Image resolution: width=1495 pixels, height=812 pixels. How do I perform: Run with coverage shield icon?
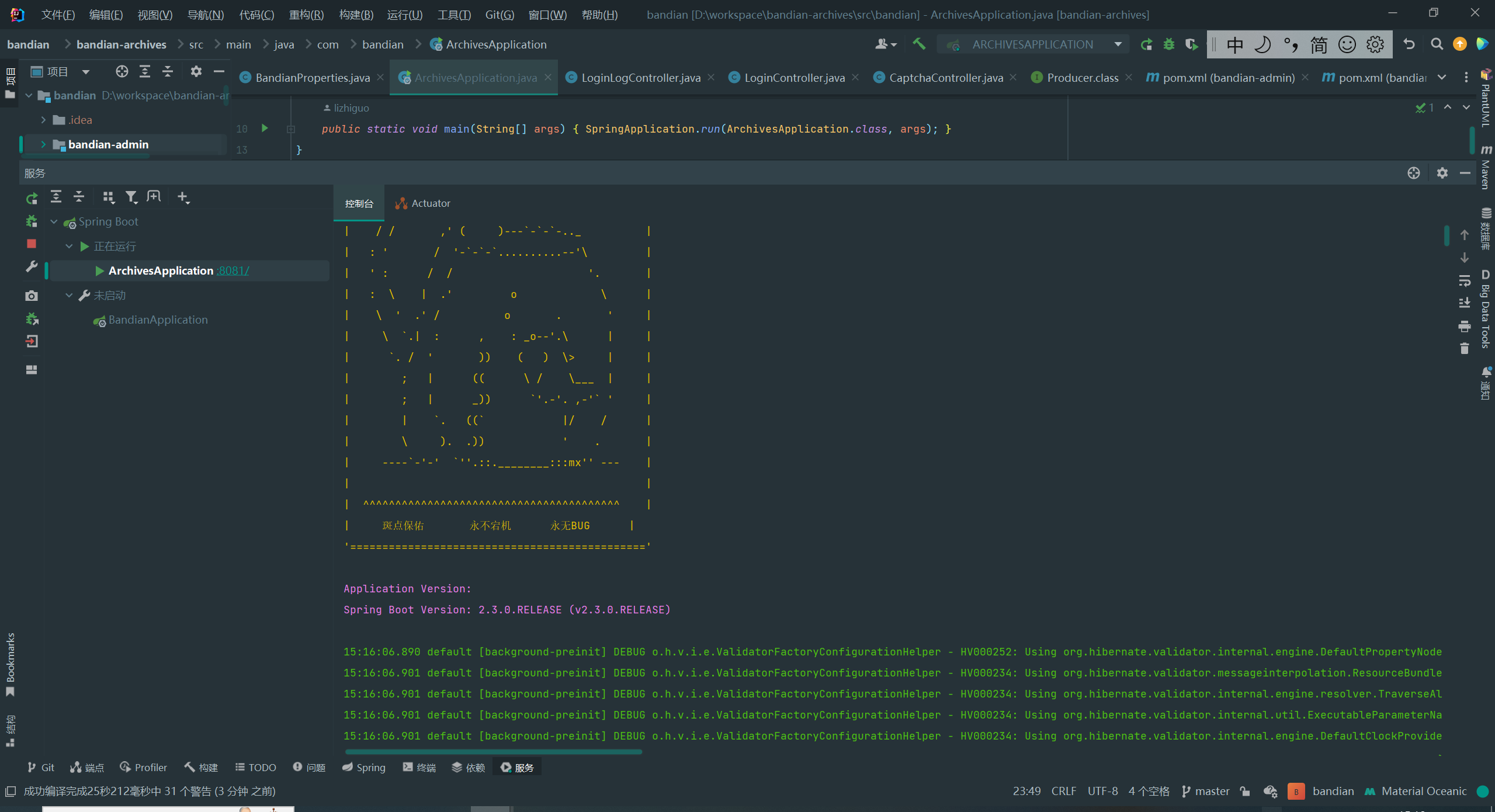pos(1191,44)
